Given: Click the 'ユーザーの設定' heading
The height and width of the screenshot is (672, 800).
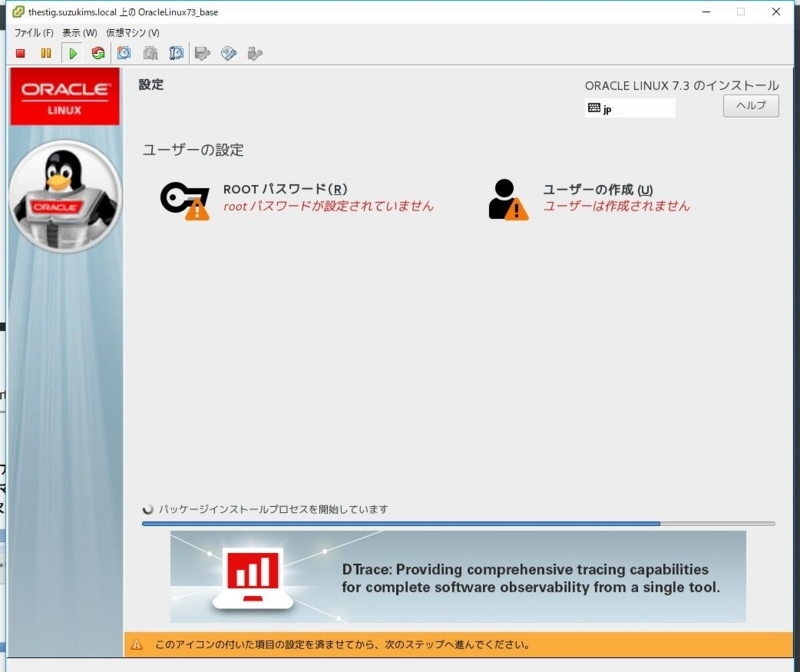Looking at the screenshot, I should tap(193, 150).
